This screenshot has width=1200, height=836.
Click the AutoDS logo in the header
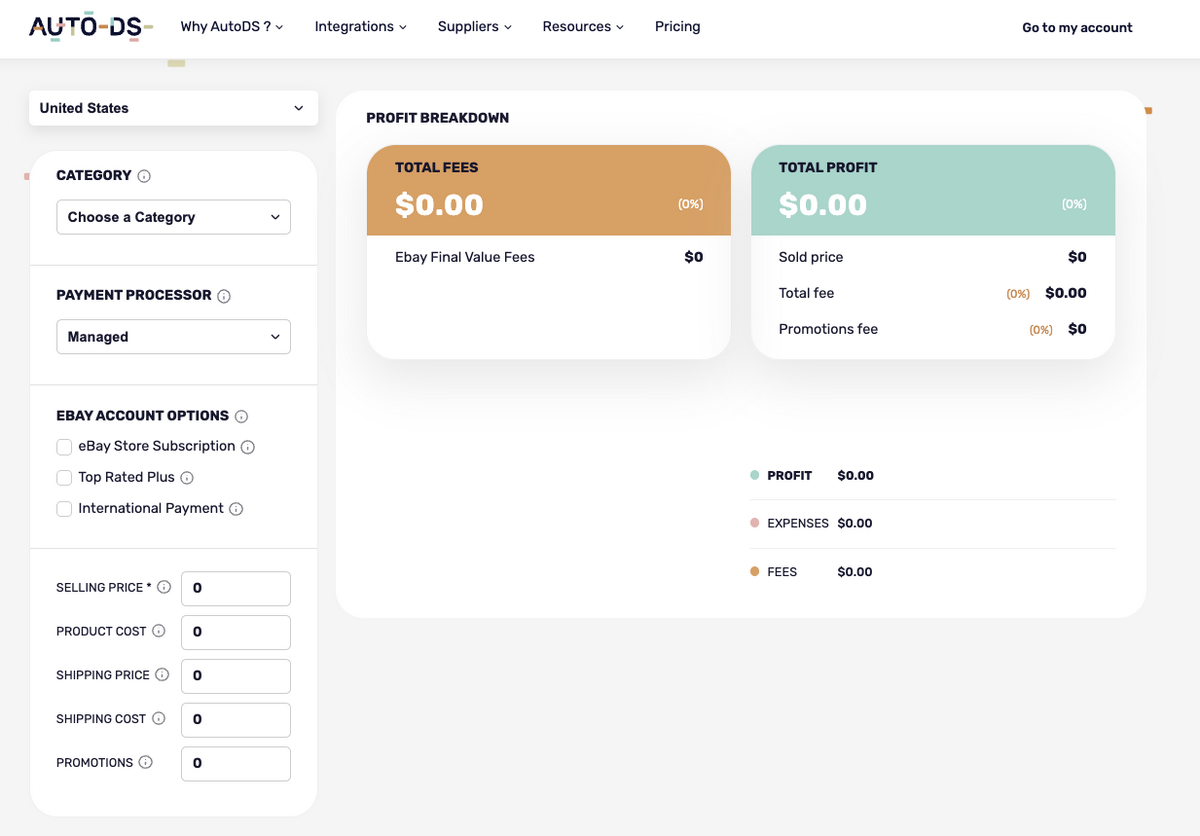coord(89,27)
